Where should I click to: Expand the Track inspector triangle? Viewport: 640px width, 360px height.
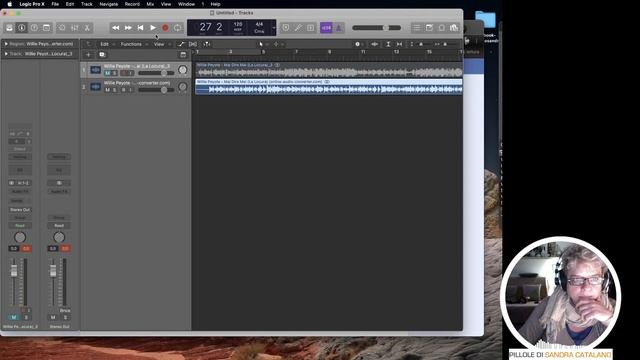pyautogui.click(x=6, y=53)
